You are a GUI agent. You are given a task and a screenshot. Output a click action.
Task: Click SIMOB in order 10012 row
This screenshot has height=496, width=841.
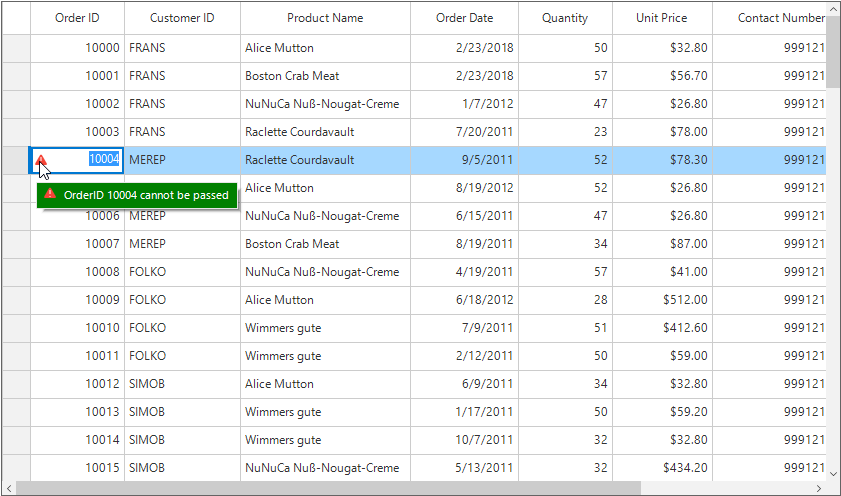pyautogui.click(x=147, y=384)
